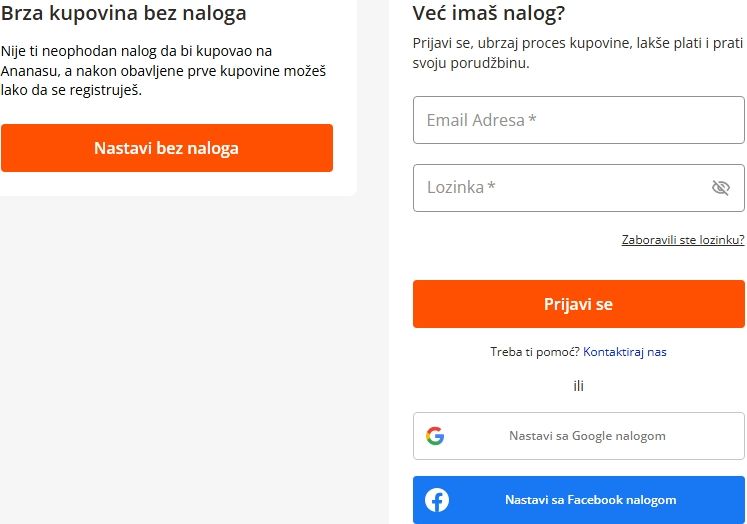Click into the Lozinka password field

pos(560,188)
